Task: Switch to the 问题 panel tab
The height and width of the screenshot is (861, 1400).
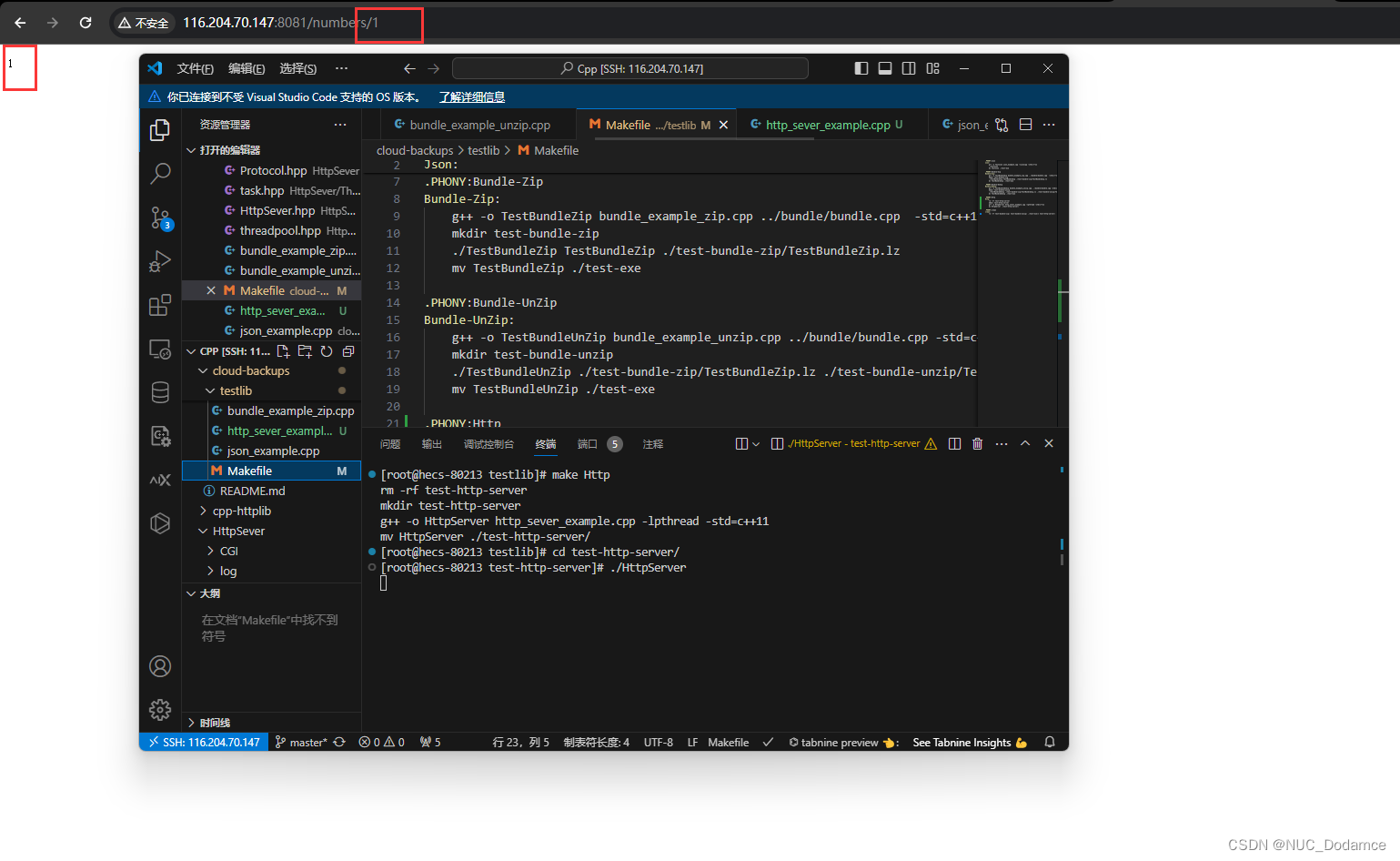Action: (x=390, y=444)
